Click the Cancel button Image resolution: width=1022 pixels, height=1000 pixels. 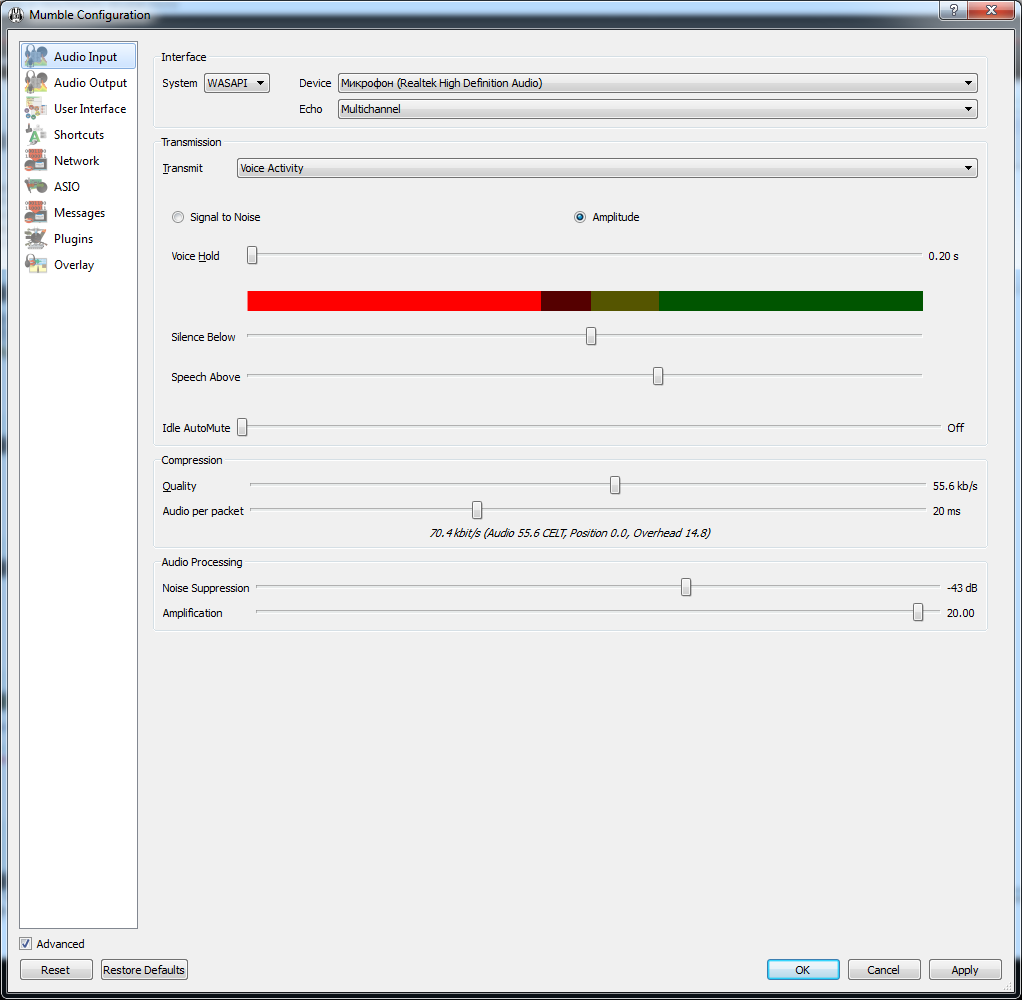pos(883,969)
